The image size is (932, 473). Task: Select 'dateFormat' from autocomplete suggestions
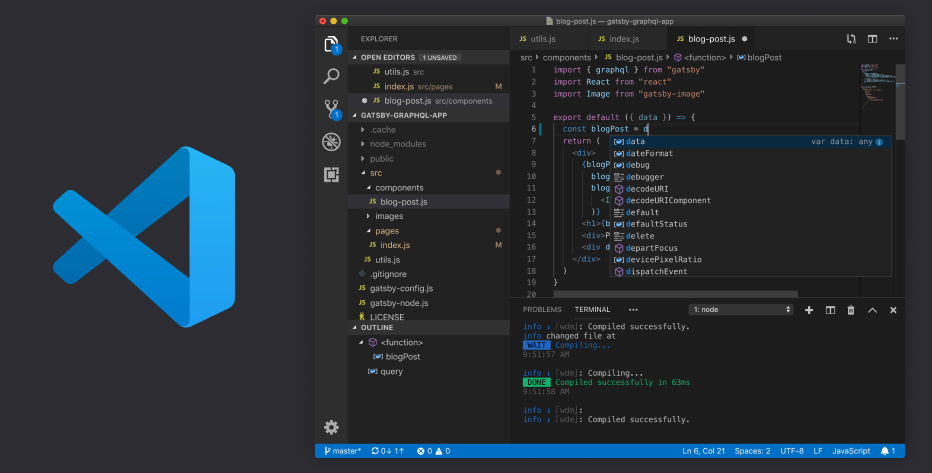coord(649,153)
